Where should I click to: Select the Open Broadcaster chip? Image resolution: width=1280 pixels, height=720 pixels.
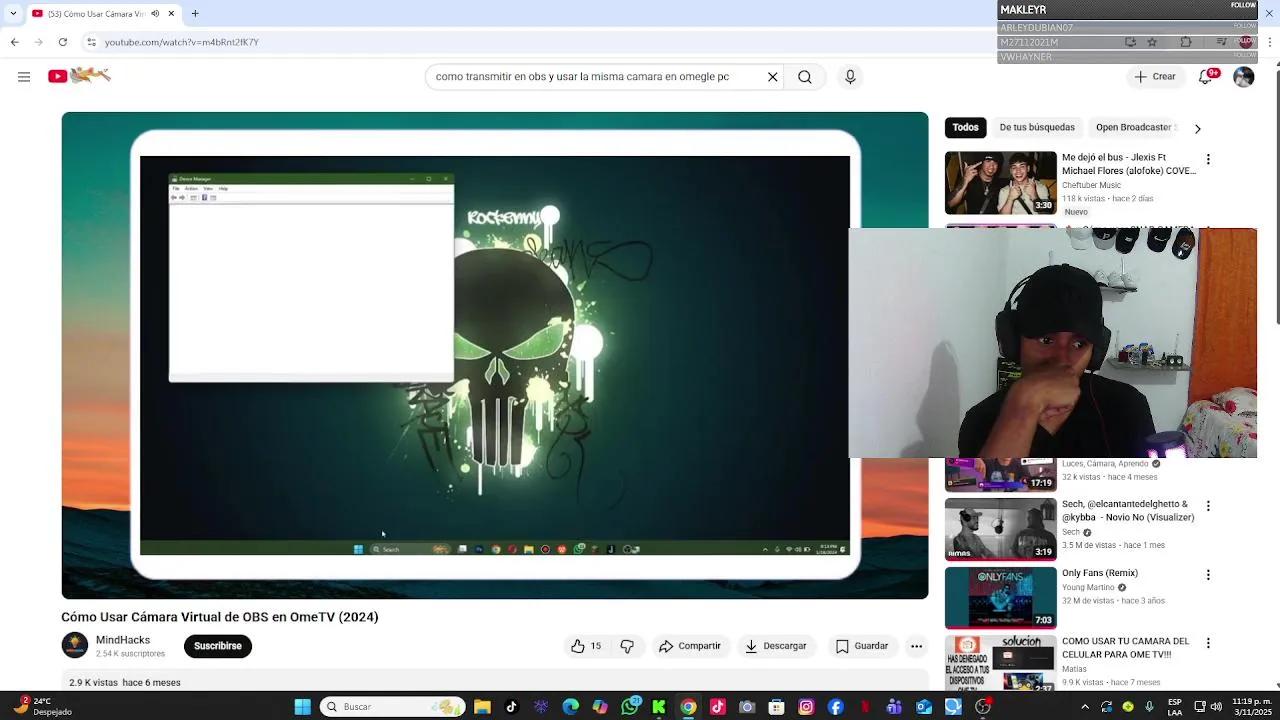click(1134, 127)
